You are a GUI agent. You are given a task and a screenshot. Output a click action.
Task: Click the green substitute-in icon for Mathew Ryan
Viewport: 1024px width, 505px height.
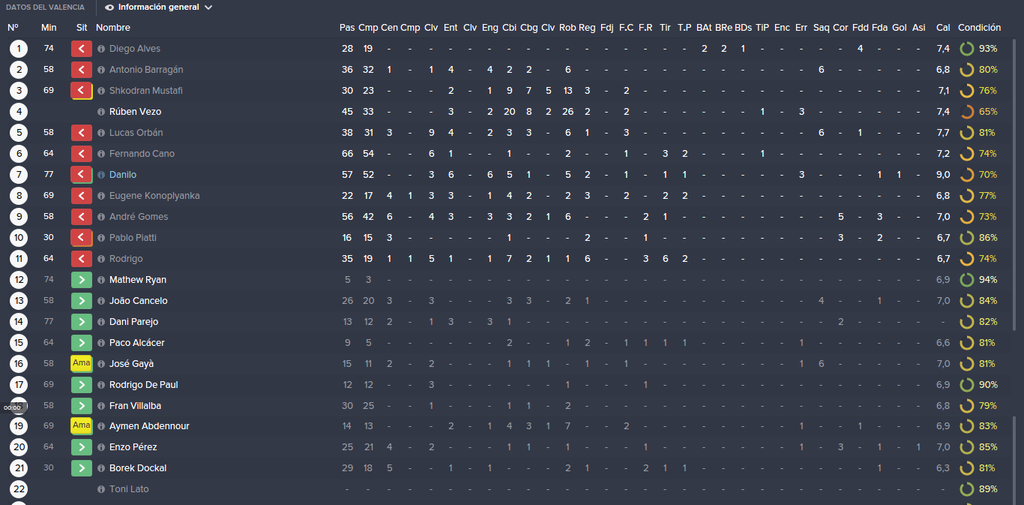(81, 280)
